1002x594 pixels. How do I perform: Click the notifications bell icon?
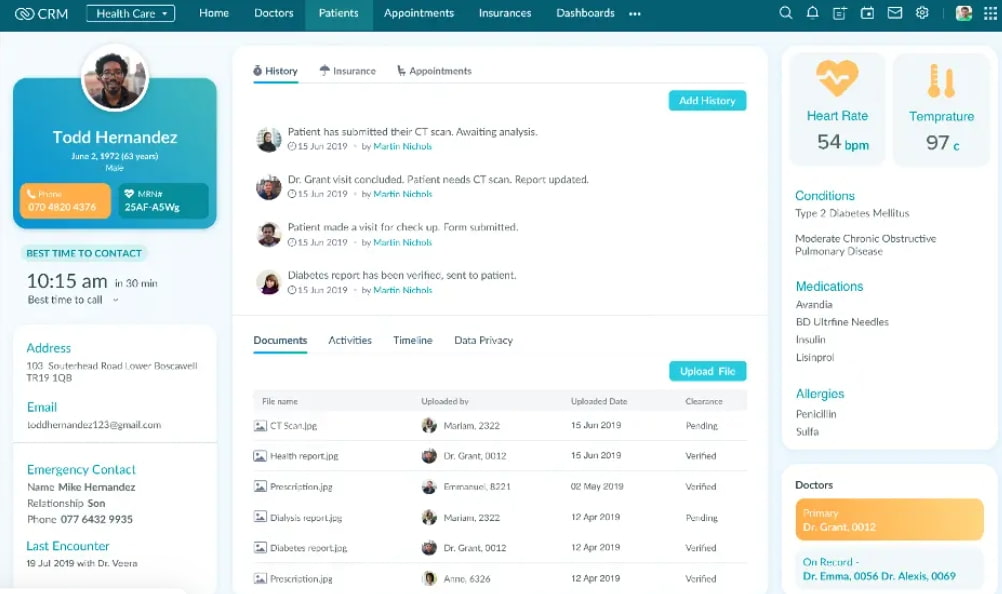[x=813, y=13]
